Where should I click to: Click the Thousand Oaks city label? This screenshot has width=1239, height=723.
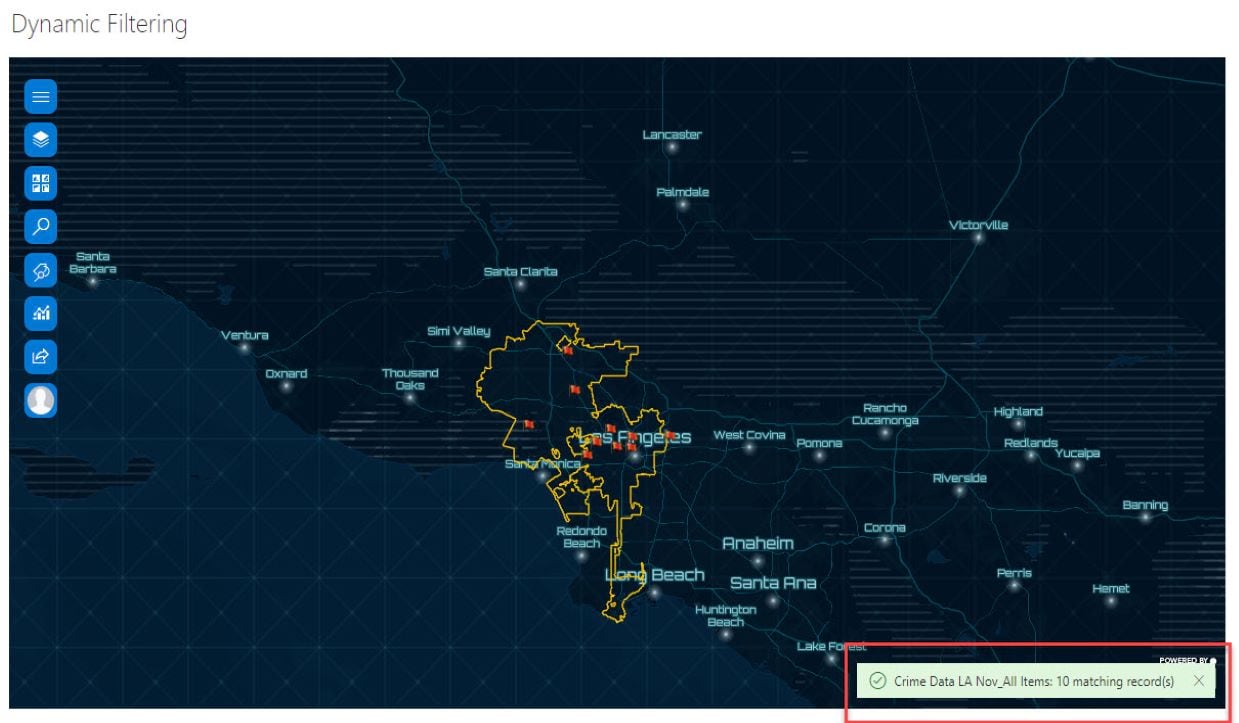click(x=410, y=379)
